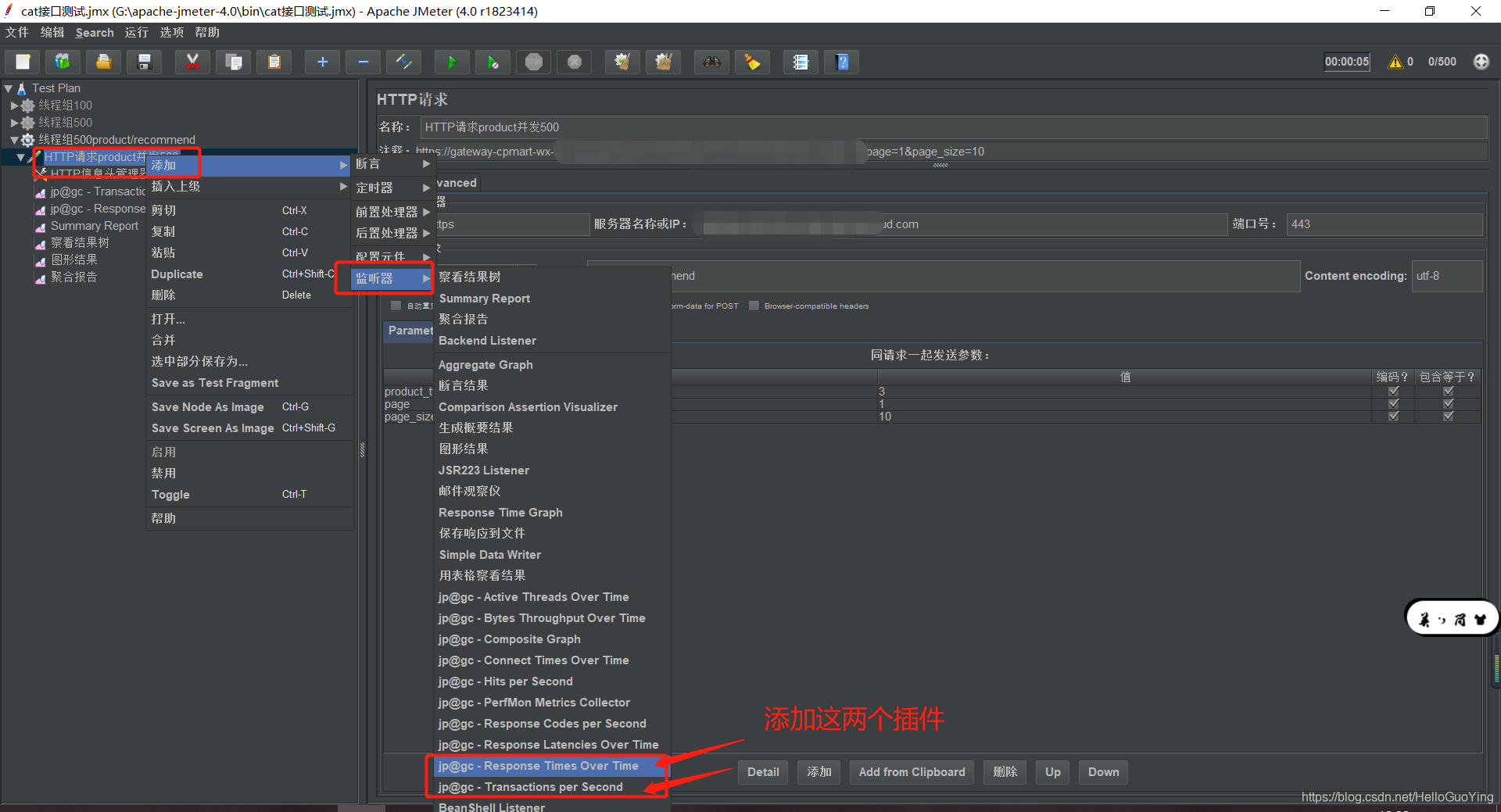The width and height of the screenshot is (1501, 812).
Task: Open the Function Helper list icon
Action: (801, 62)
